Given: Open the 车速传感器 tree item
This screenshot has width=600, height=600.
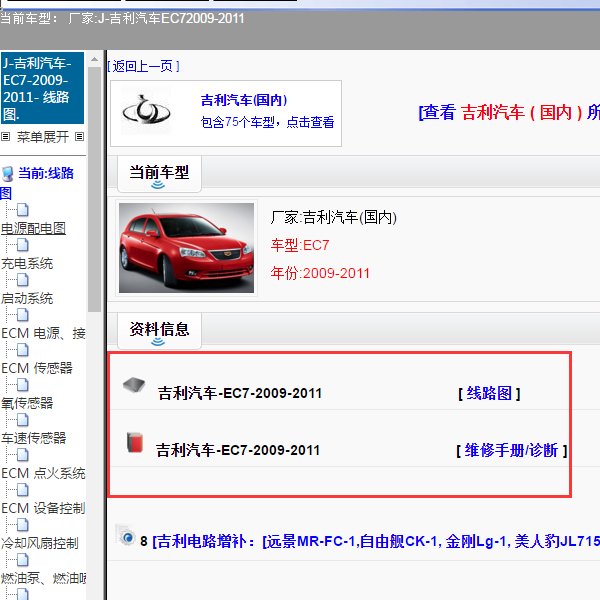Looking at the screenshot, I should (33, 438).
